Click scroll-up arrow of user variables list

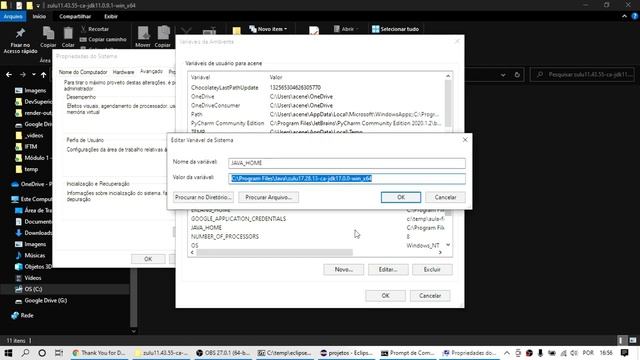point(448,76)
